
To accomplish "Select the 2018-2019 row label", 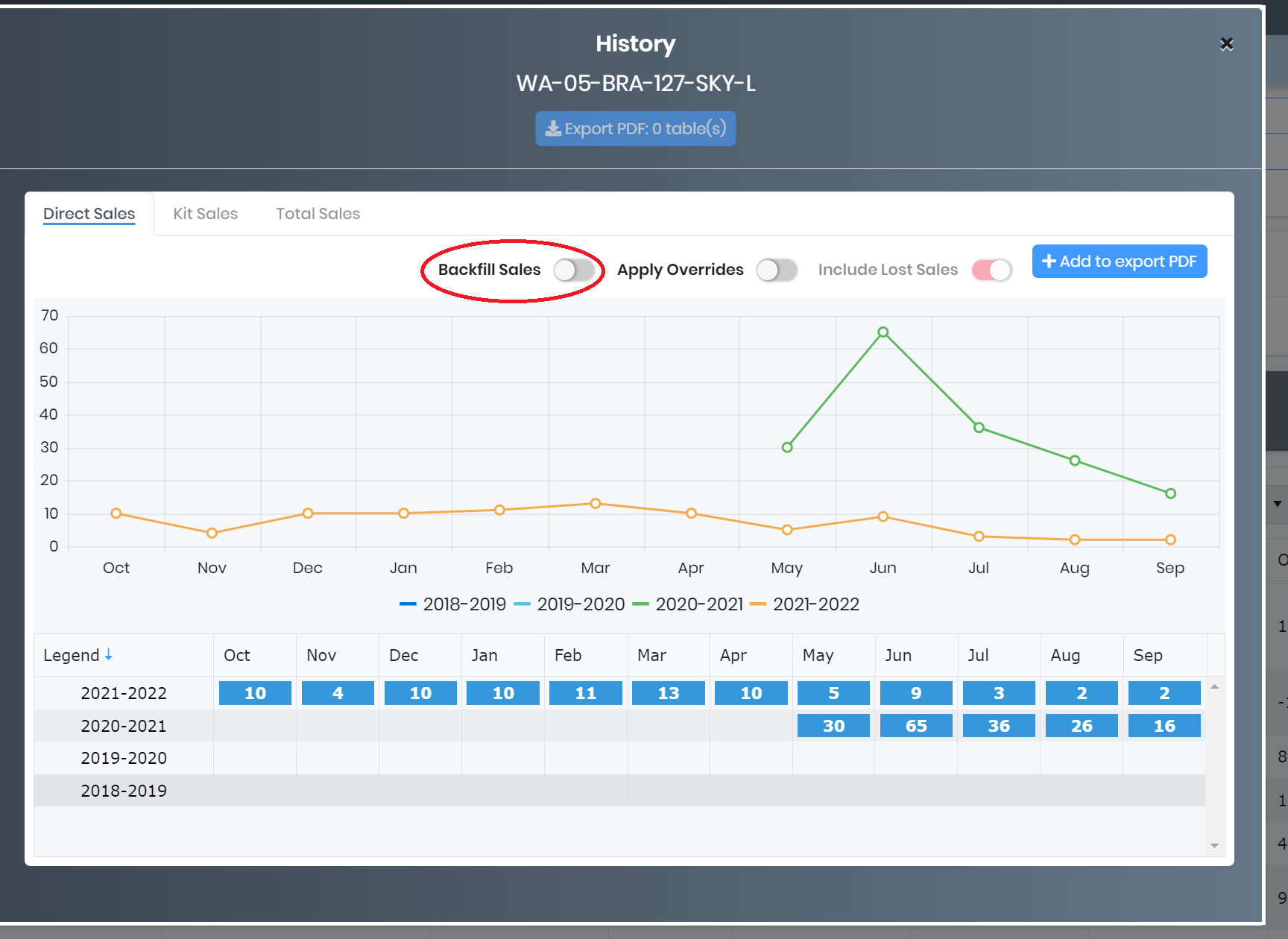I will click(x=124, y=791).
